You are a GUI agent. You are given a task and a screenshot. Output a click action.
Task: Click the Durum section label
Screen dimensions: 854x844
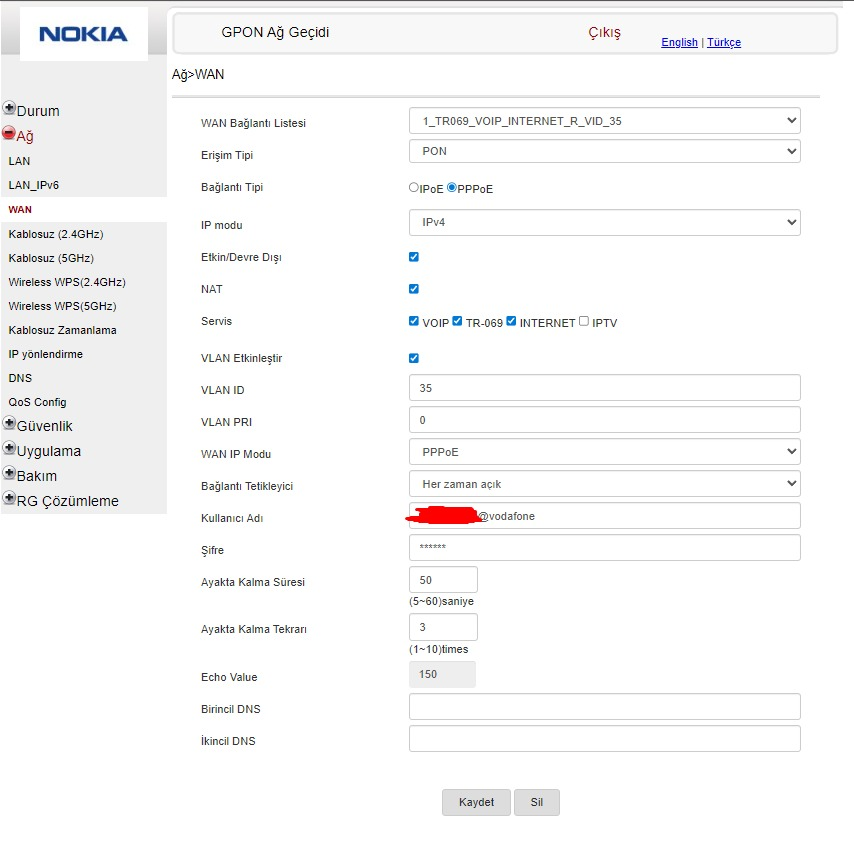pos(38,111)
